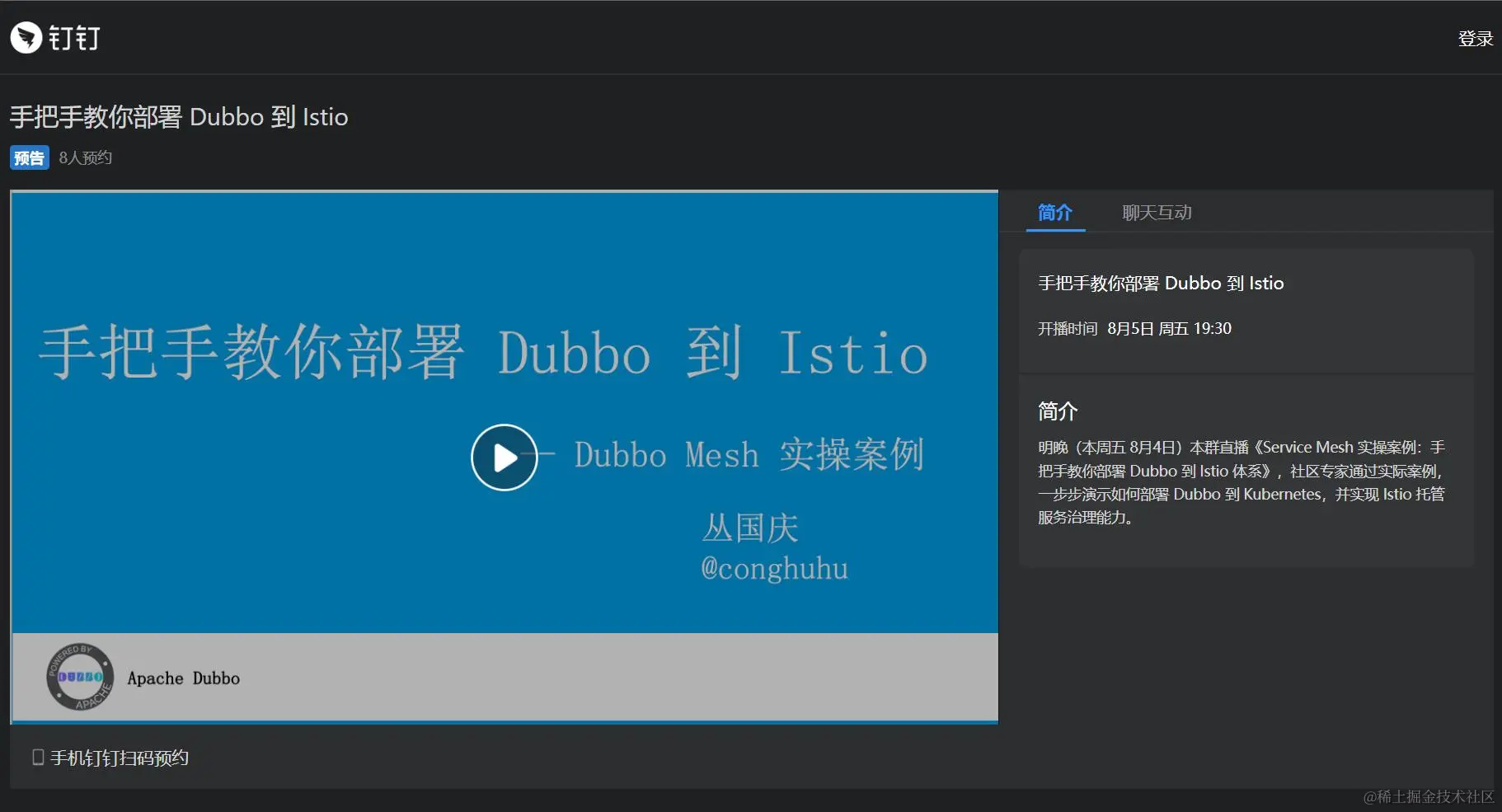The image size is (1502, 812).
Task: Click the Apache Dubbo label text
Action: coord(183,678)
